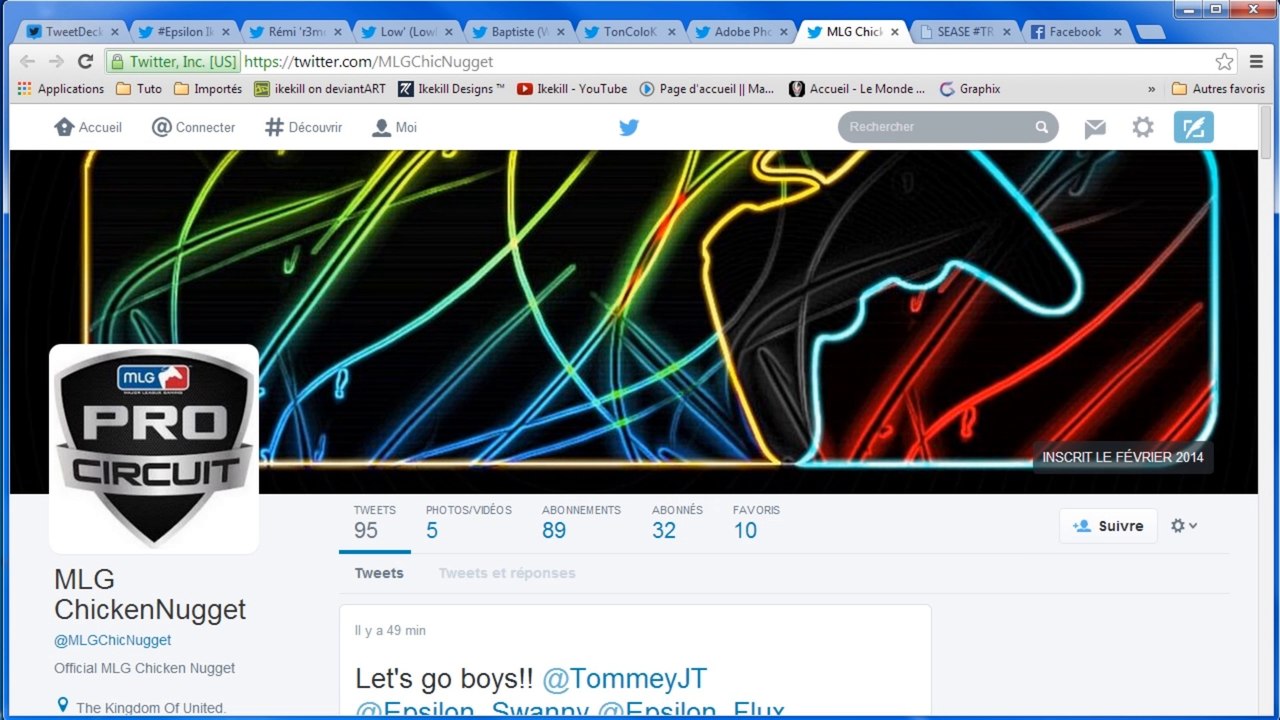Viewport: 1280px width, 720px height.
Task: Open the Découvrir hashtag page
Action: [x=303, y=127]
